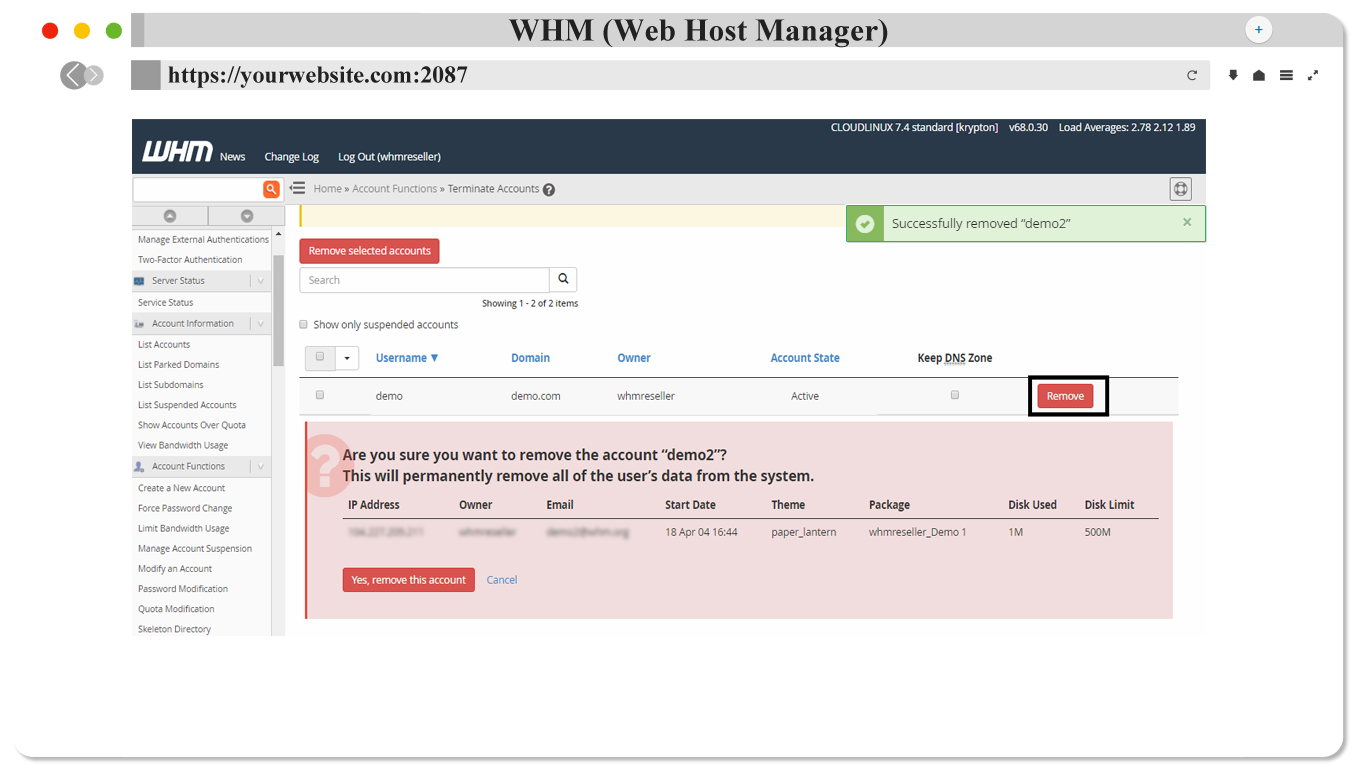The width and height of the screenshot is (1362, 769).
Task: Click the browser download arrow icon
Action: (1233, 75)
